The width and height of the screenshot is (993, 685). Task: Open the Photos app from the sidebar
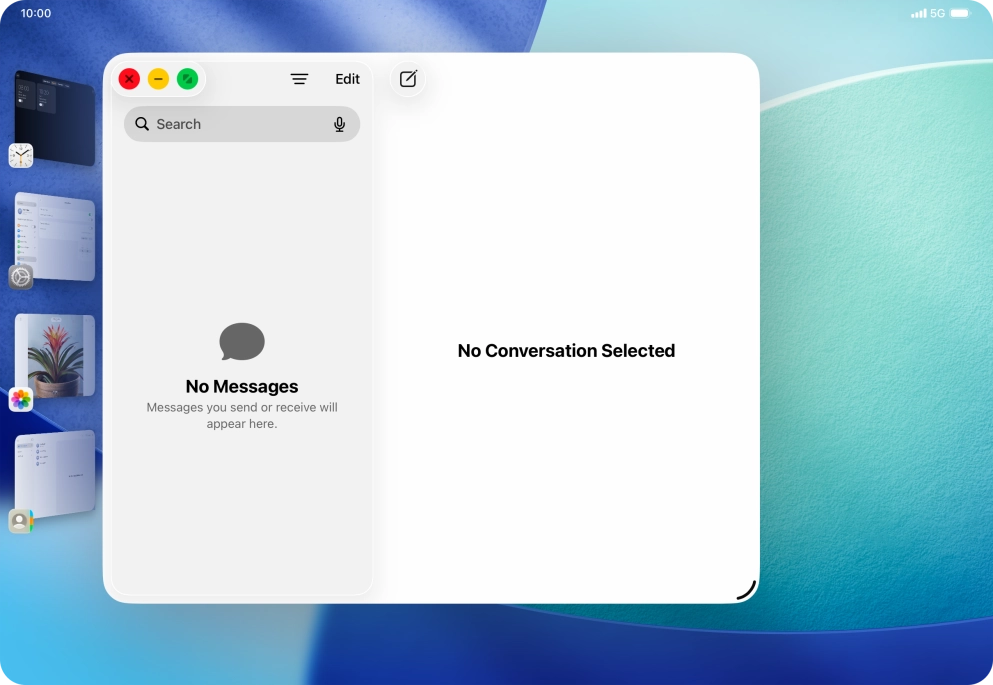point(20,399)
